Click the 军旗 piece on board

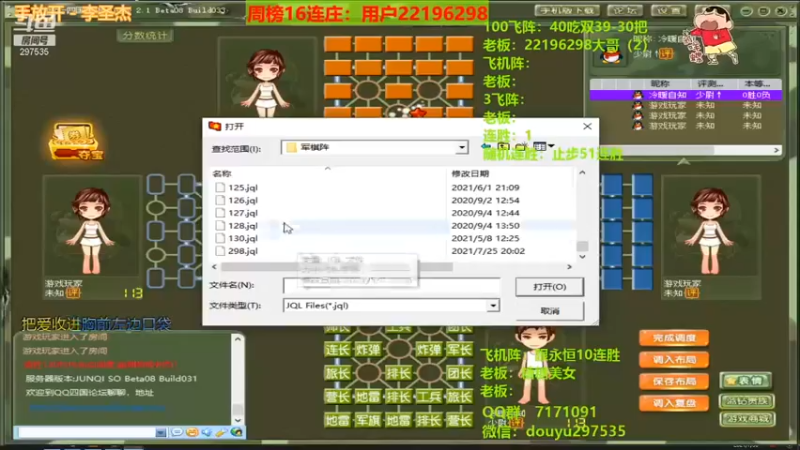(x=368, y=420)
